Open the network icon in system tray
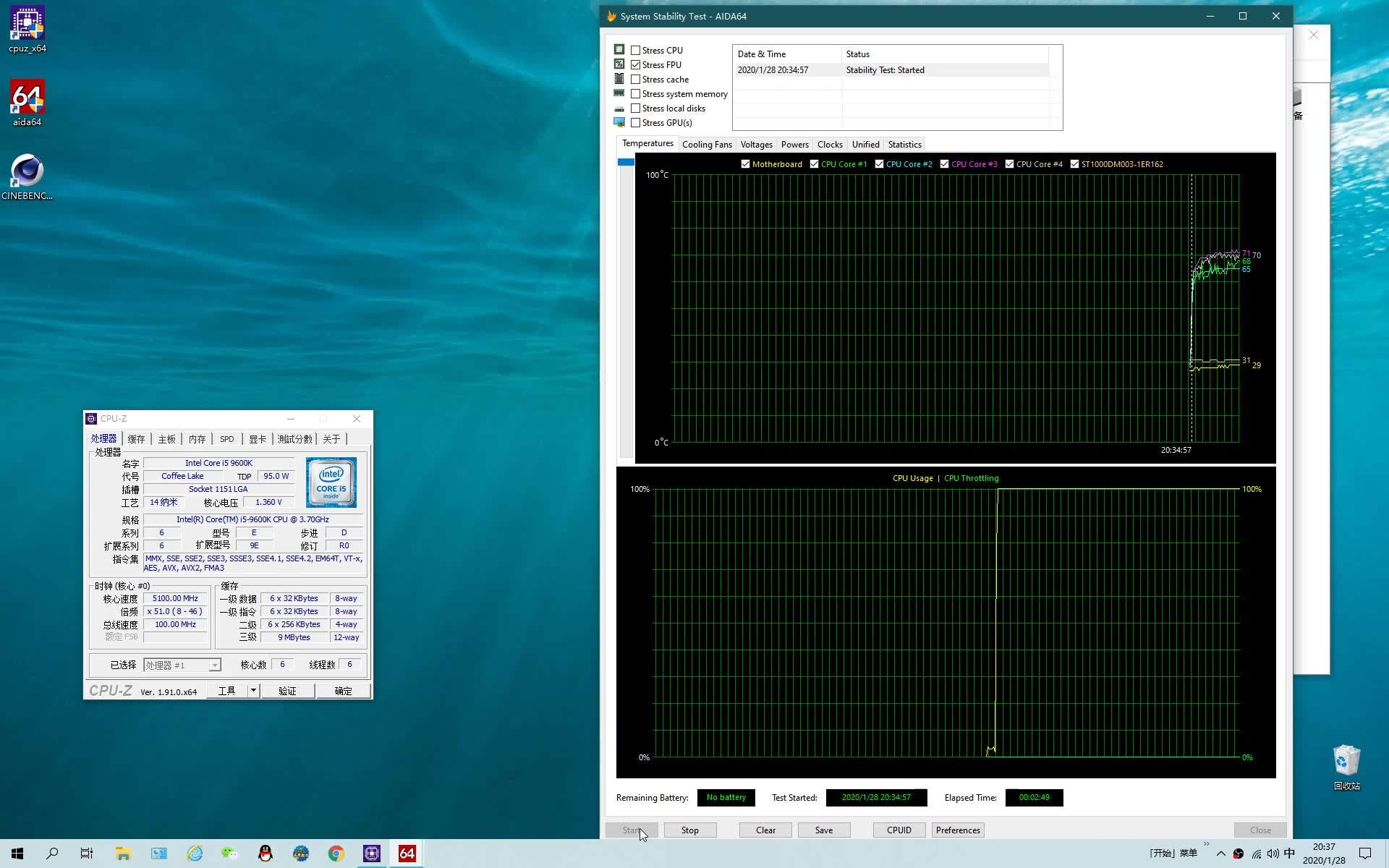This screenshot has width=1389, height=868. pyautogui.click(x=1257, y=854)
